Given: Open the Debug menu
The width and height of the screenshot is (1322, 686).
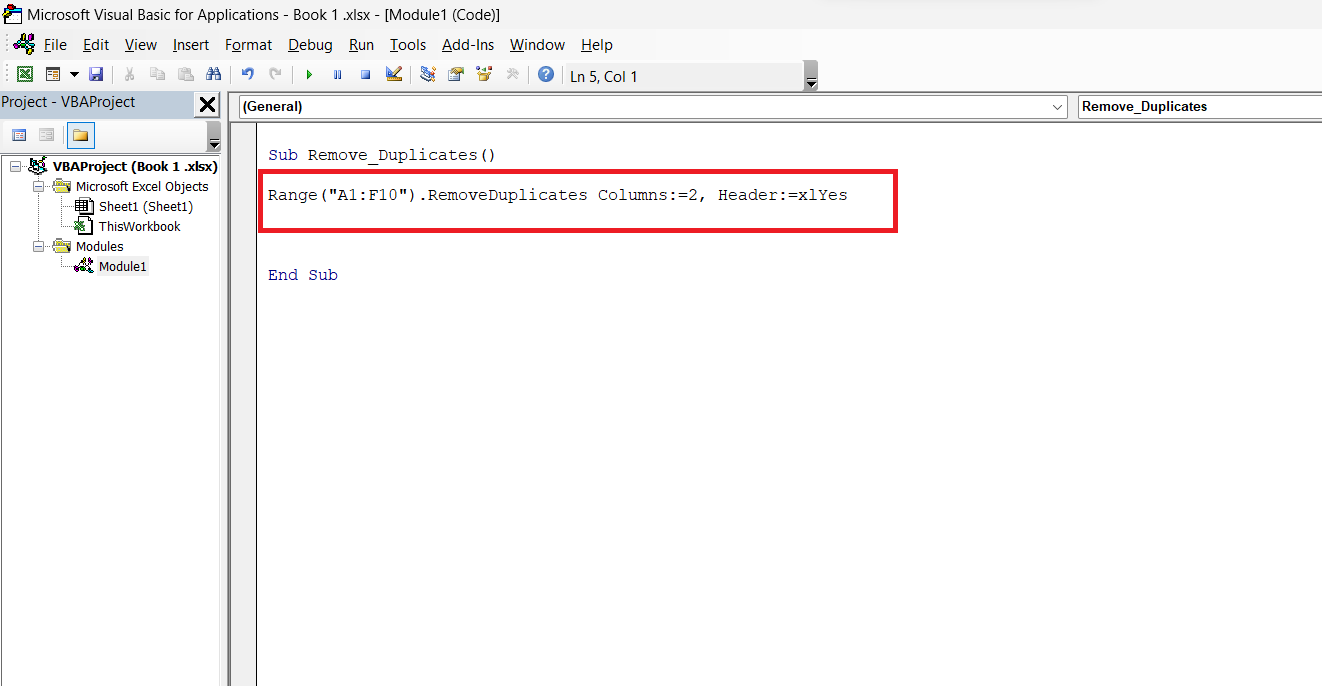Looking at the screenshot, I should [x=310, y=45].
